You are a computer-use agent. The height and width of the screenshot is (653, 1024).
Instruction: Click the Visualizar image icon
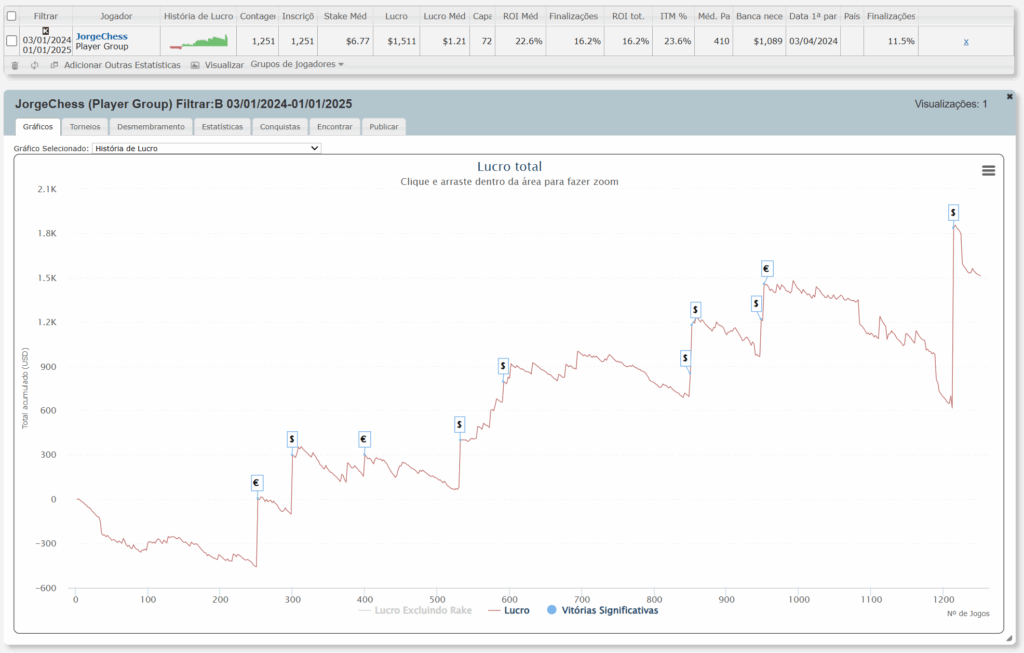pos(196,65)
